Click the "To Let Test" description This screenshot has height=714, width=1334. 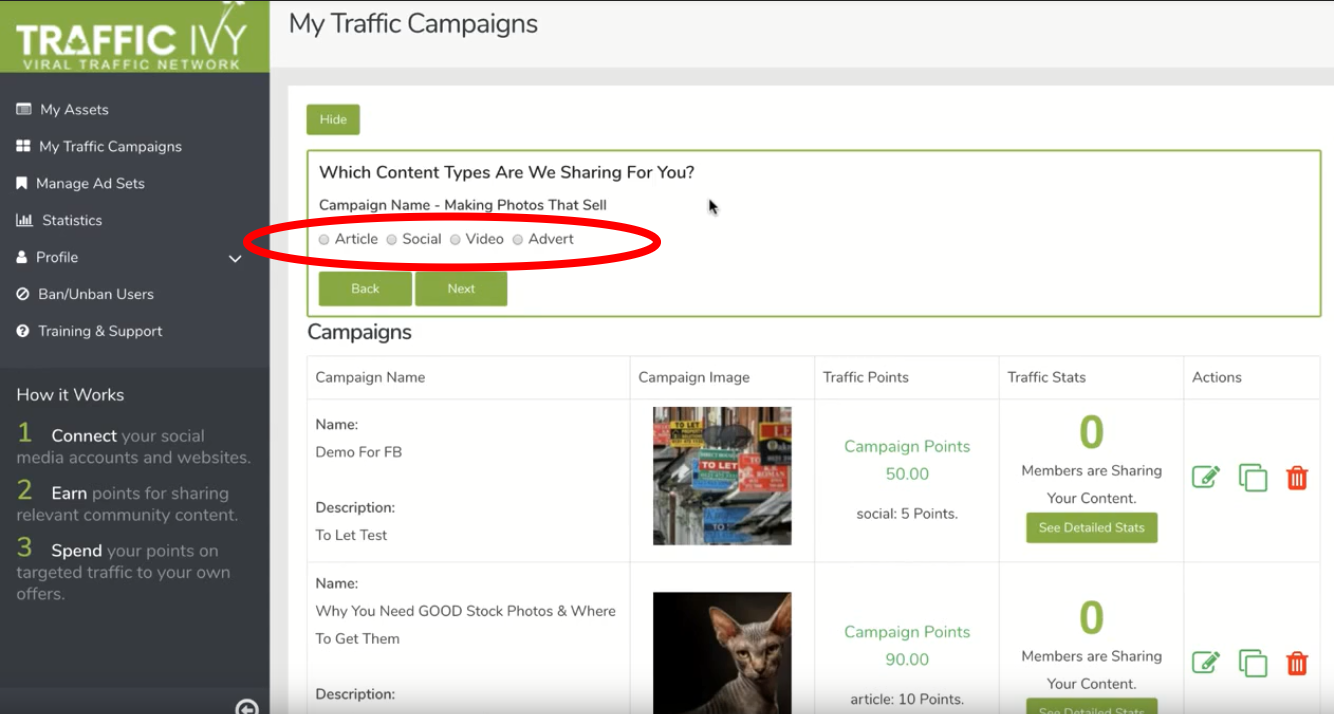click(x=352, y=535)
